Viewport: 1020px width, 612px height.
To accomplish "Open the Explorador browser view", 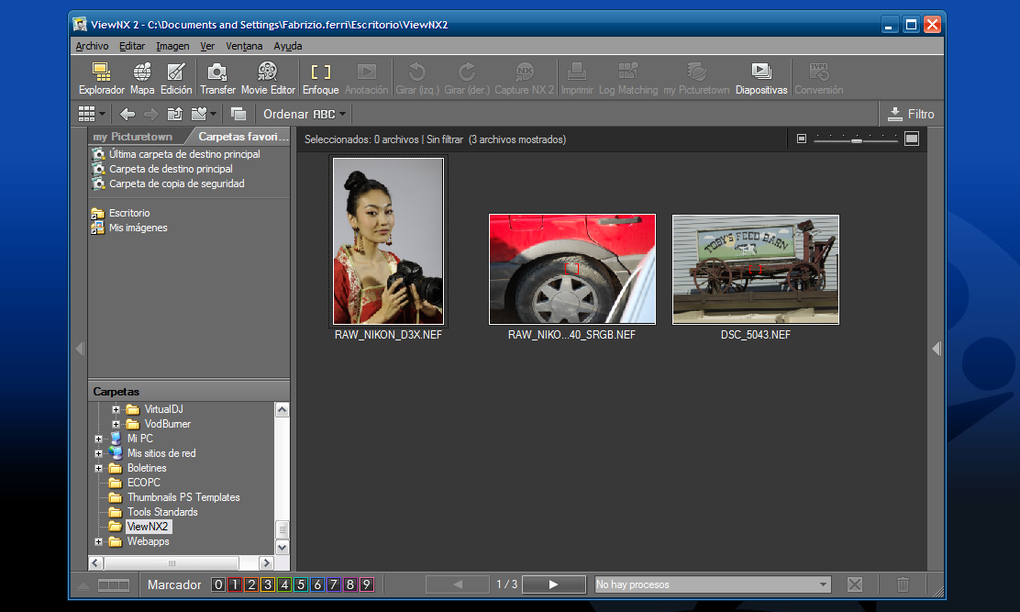I will click(101, 78).
